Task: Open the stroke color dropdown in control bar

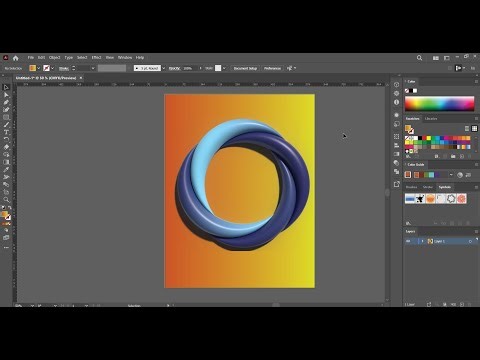Action: [53, 68]
